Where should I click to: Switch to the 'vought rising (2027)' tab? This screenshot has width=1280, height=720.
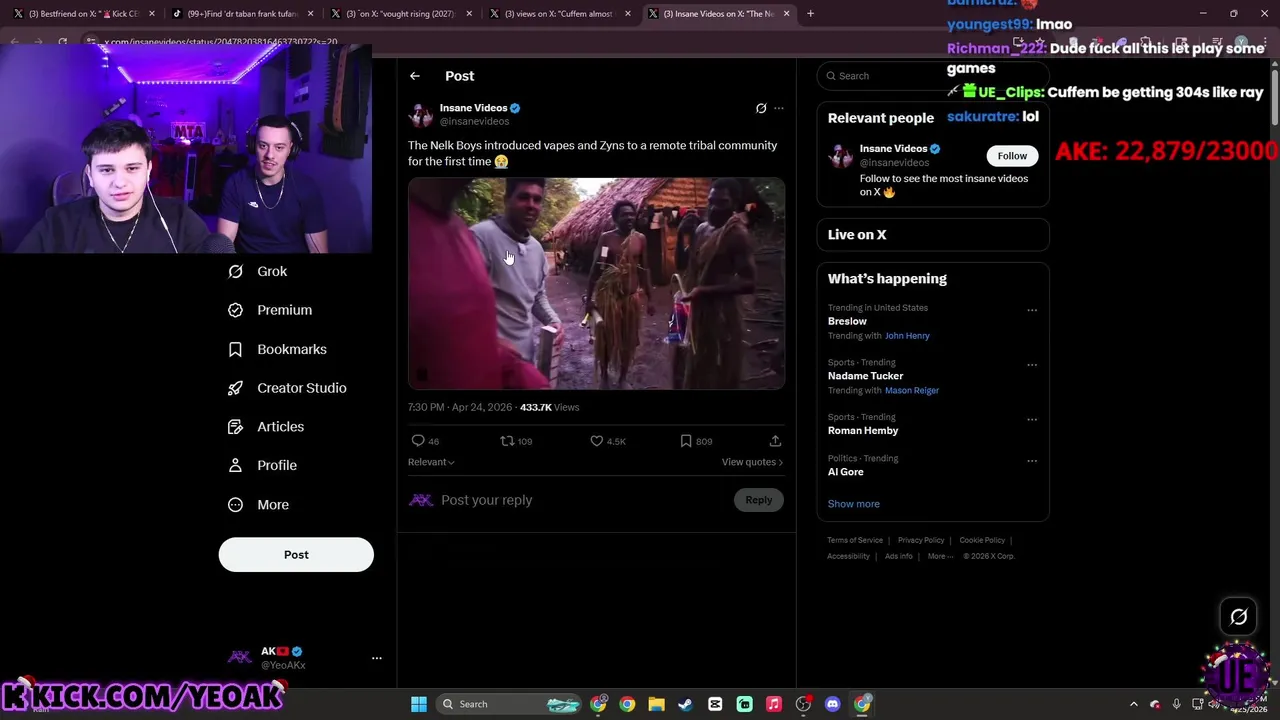400,14
